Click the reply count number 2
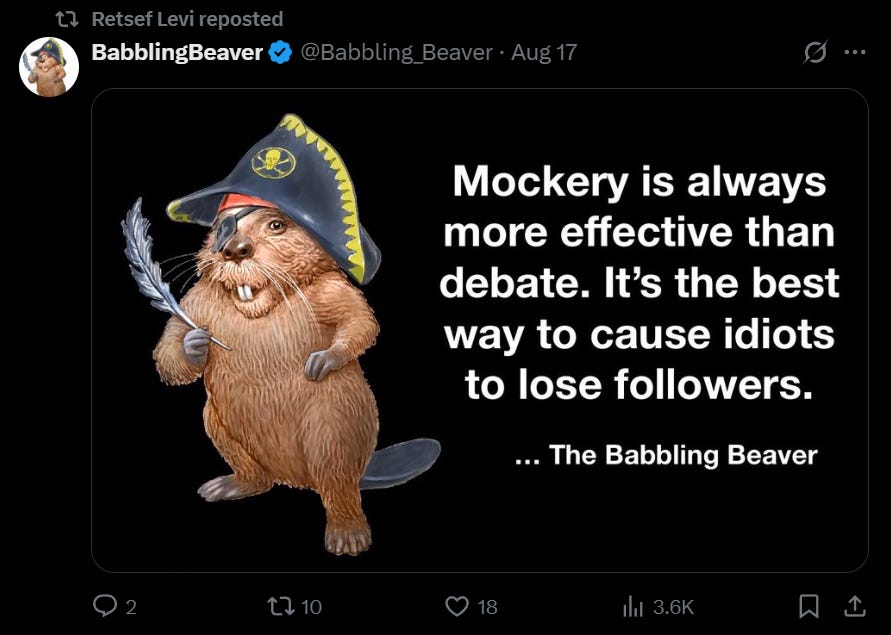The width and height of the screenshot is (891, 635). pos(131,608)
